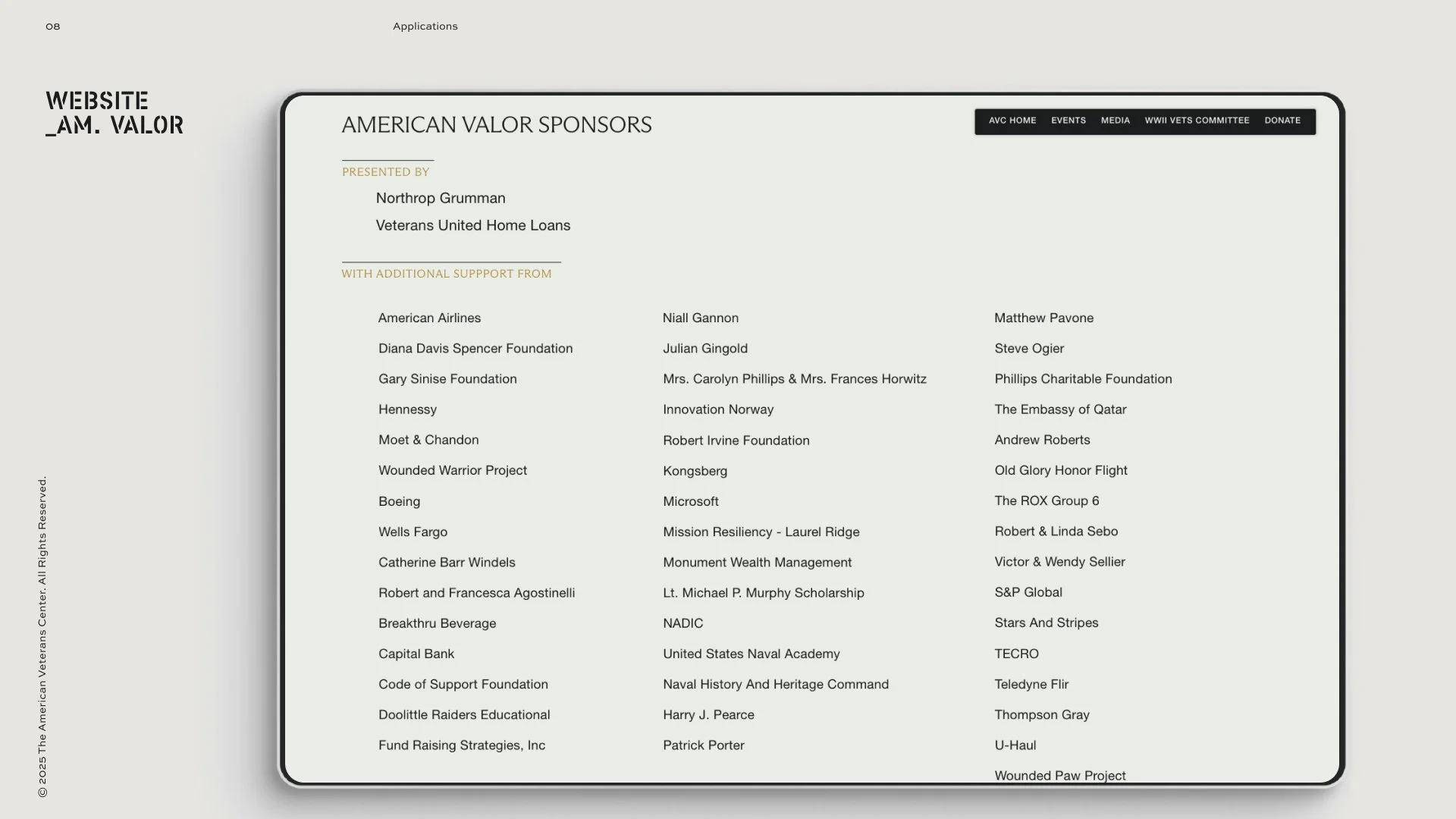The height and width of the screenshot is (819, 1456).
Task: Click the American Airlines entry
Action: tap(429, 318)
